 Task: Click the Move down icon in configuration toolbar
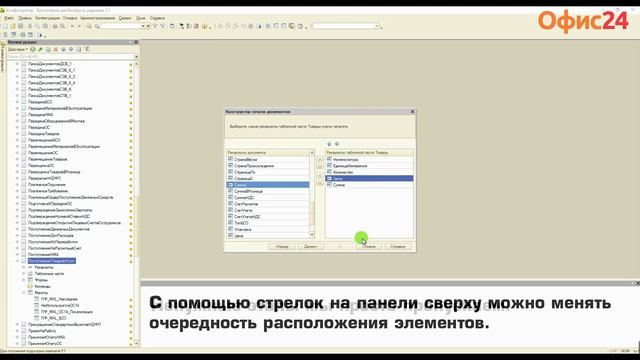[x=71, y=49]
